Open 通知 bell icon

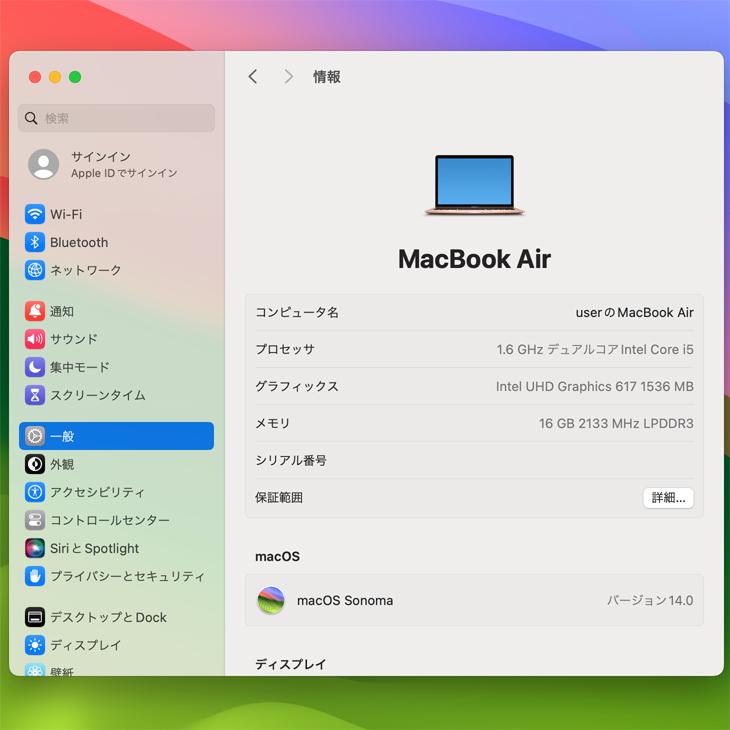[35, 311]
